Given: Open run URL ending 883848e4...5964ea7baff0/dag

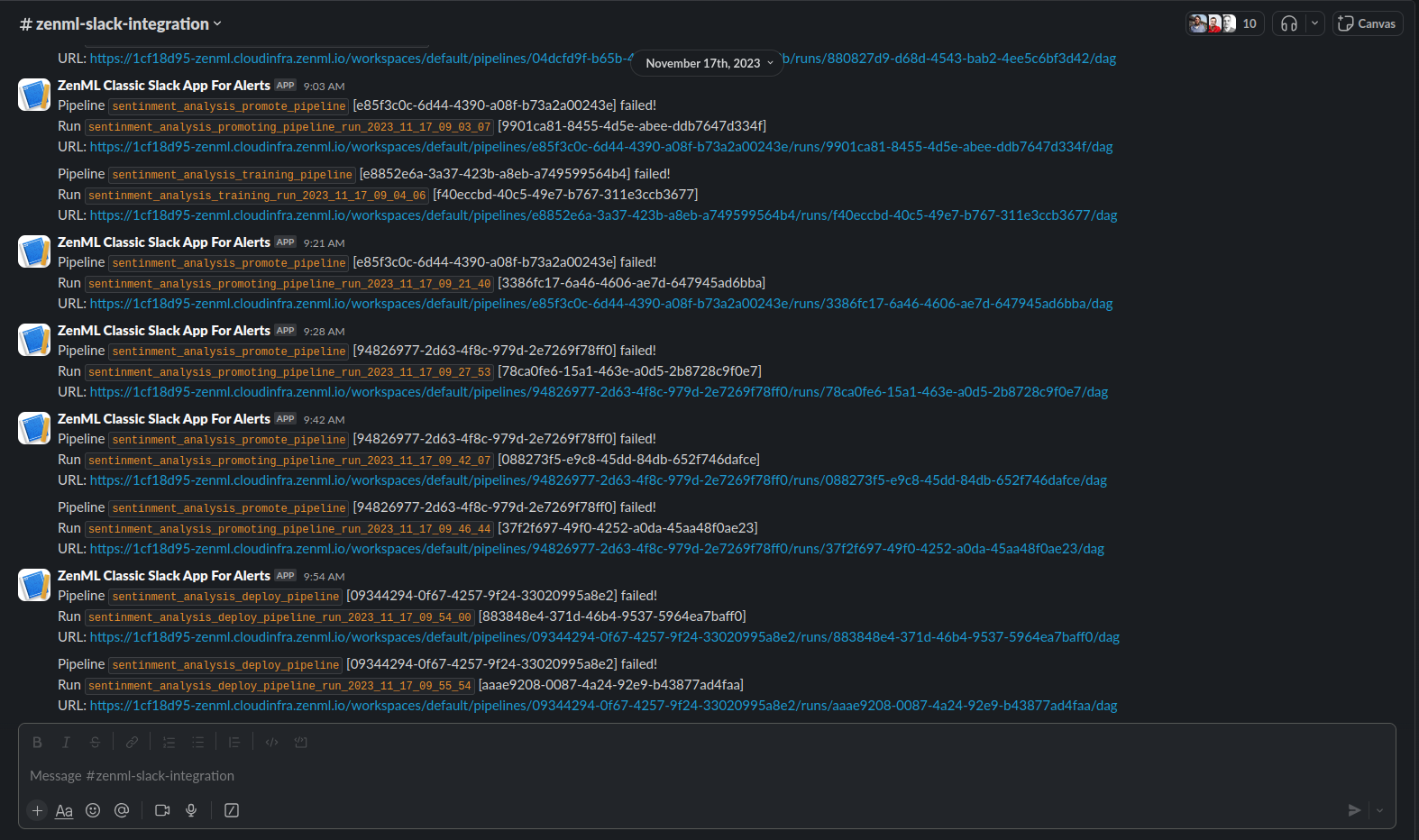Looking at the screenshot, I should coord(605,636).
